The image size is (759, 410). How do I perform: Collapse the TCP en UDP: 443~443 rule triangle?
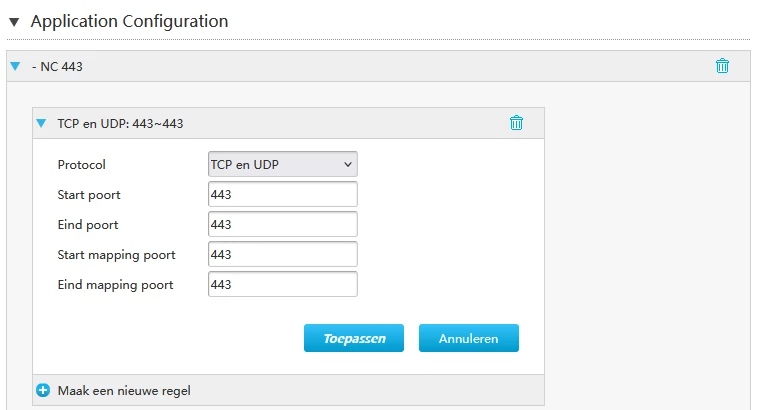(41, 123)
